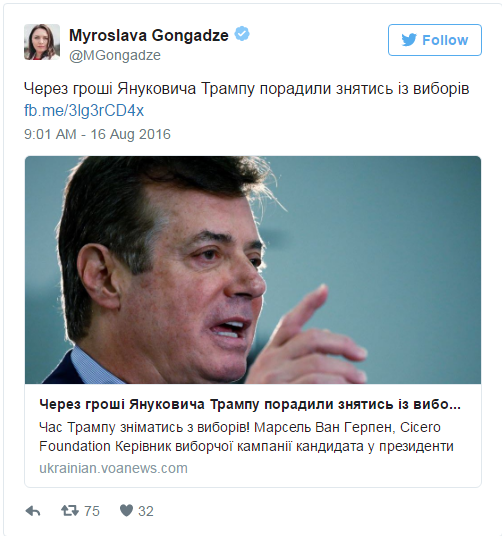Open the Myroslava Gongadze display name
This screenshot has width=502, height=536.
pyautogui.click(x=149, y=35)
